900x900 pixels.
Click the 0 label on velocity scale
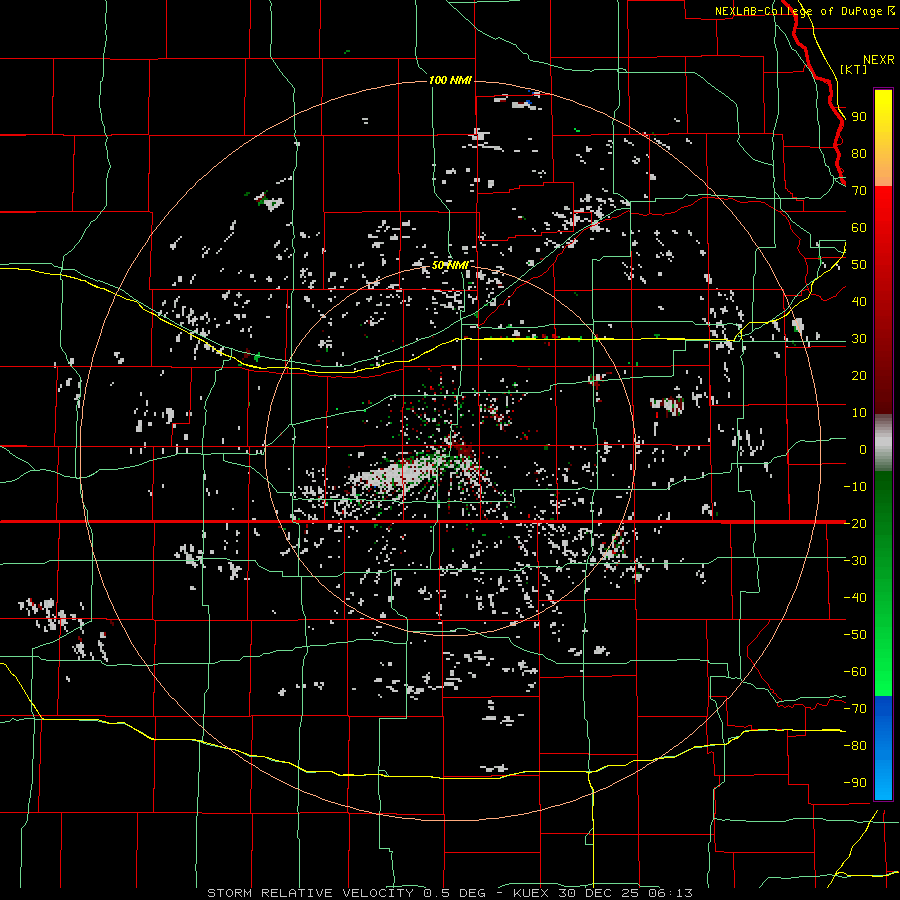863,450
